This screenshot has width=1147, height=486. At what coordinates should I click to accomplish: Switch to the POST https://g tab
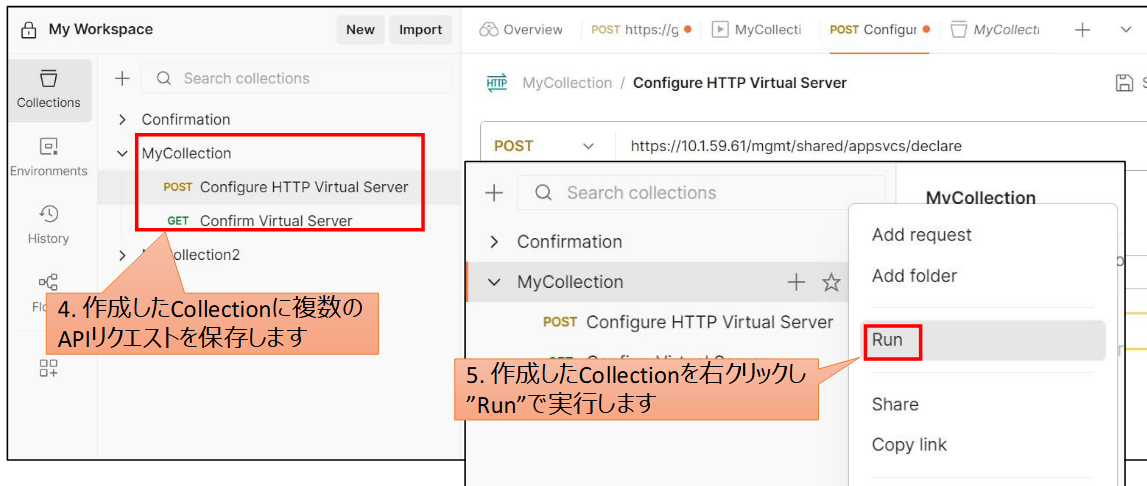tap(641, 30)
